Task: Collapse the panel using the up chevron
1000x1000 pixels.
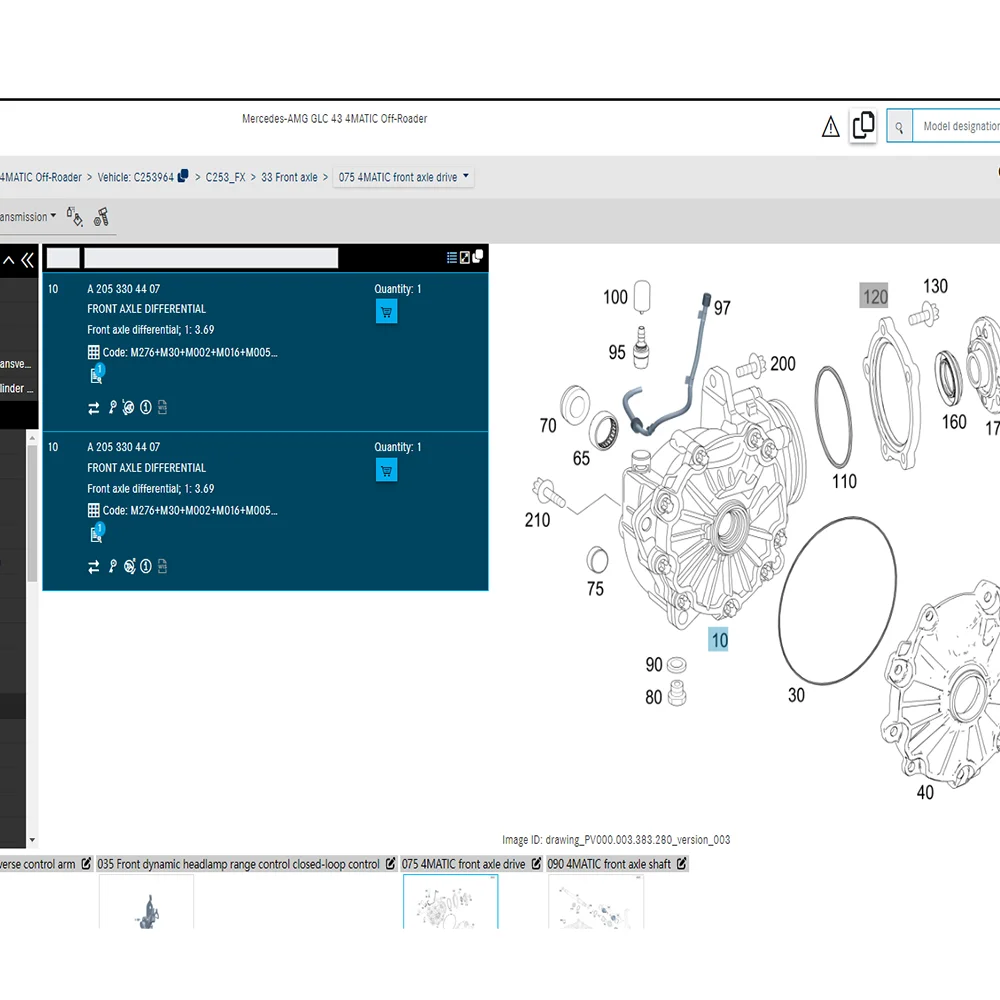Action: coord(9,260)
